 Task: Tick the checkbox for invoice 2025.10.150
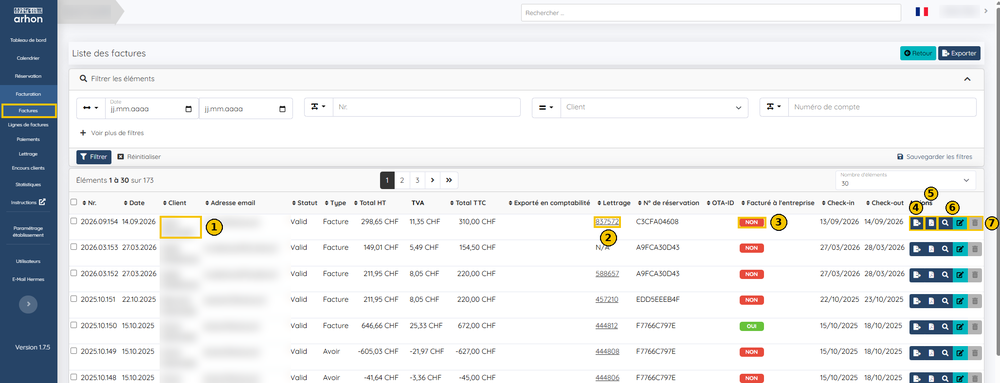point(73,325)
